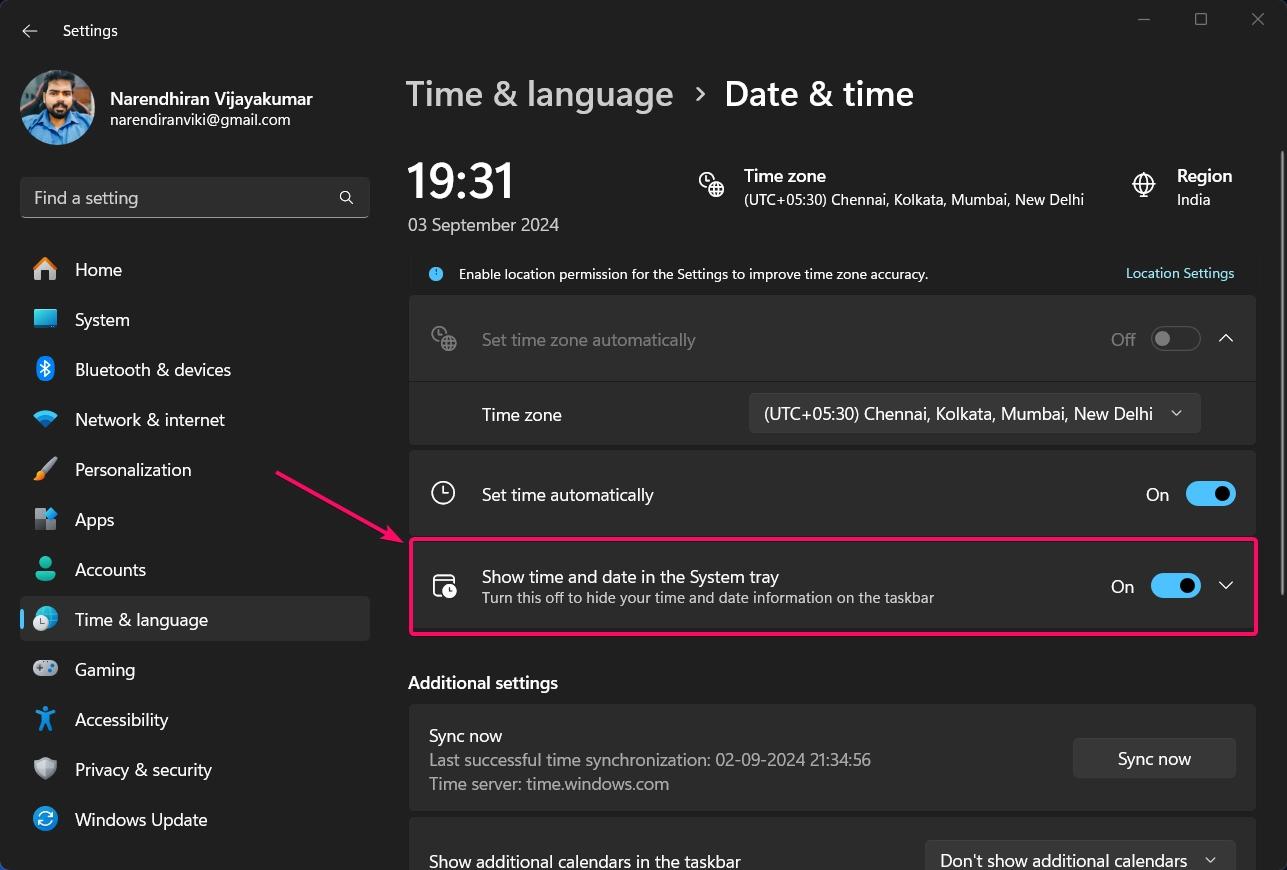Viewport: 1287px width, 870px height.
Task: Click the clock icon beside Set time automatically
Action: pos(443,493)
